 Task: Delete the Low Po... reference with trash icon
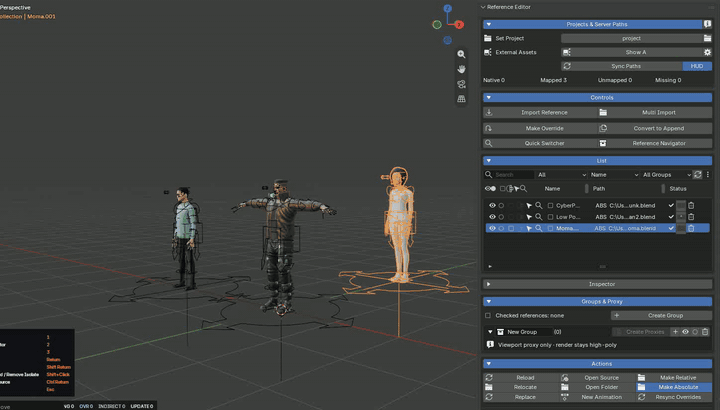point(691,217)
